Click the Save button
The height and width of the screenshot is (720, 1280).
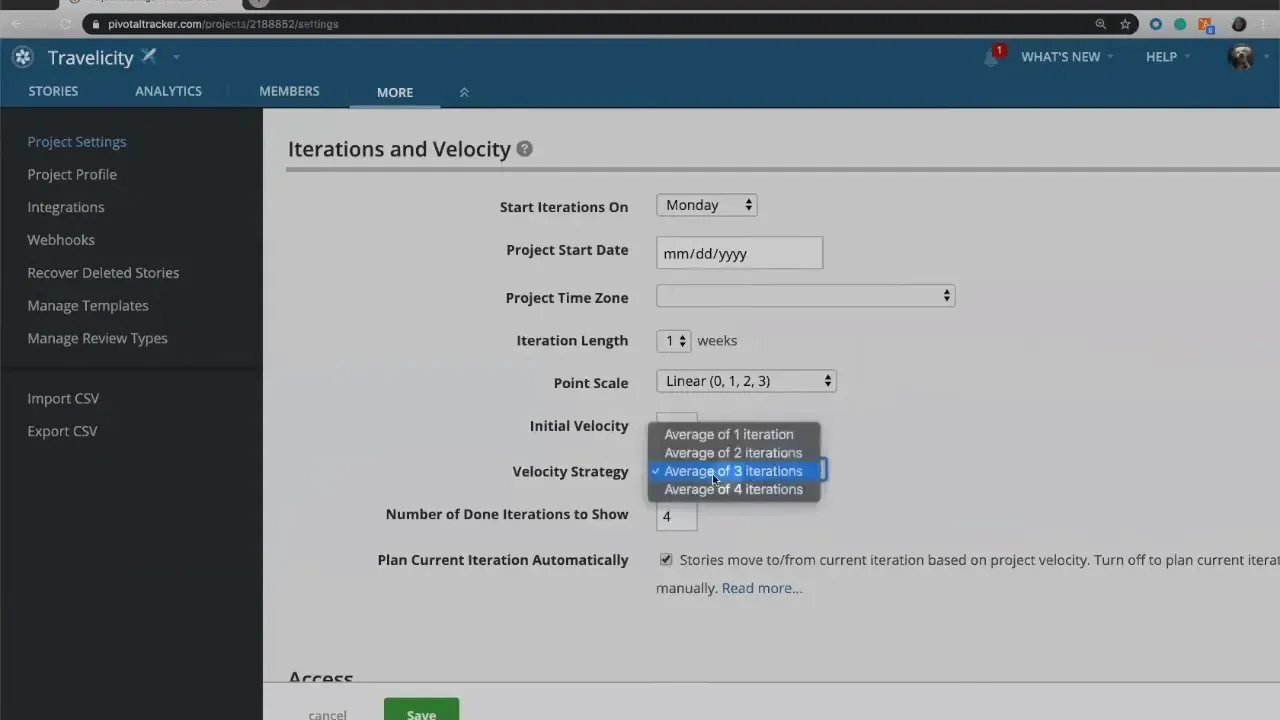click(421, 712)
